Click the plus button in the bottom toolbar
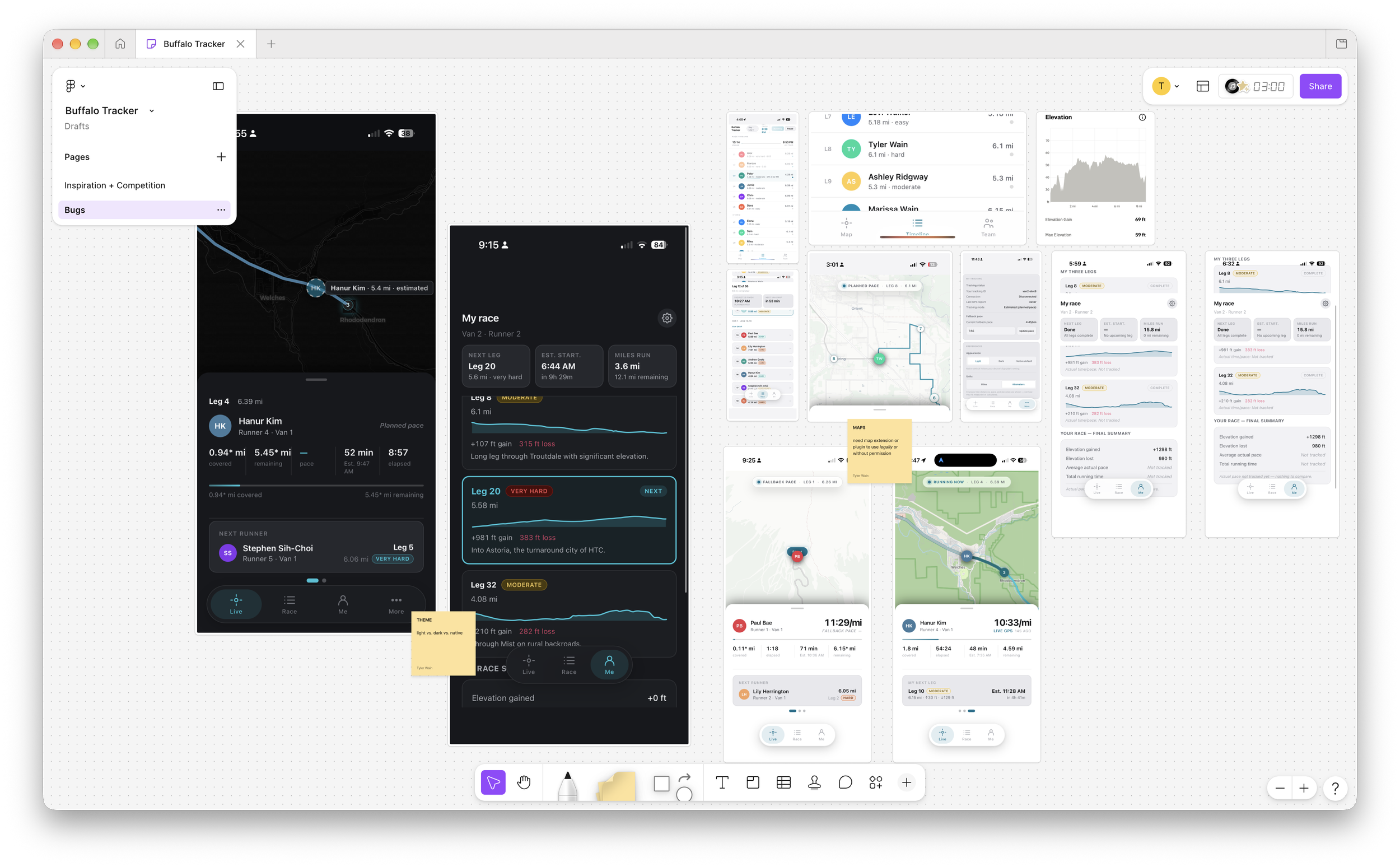This screenshot has height=867, width=1400. tap(907, 782)
